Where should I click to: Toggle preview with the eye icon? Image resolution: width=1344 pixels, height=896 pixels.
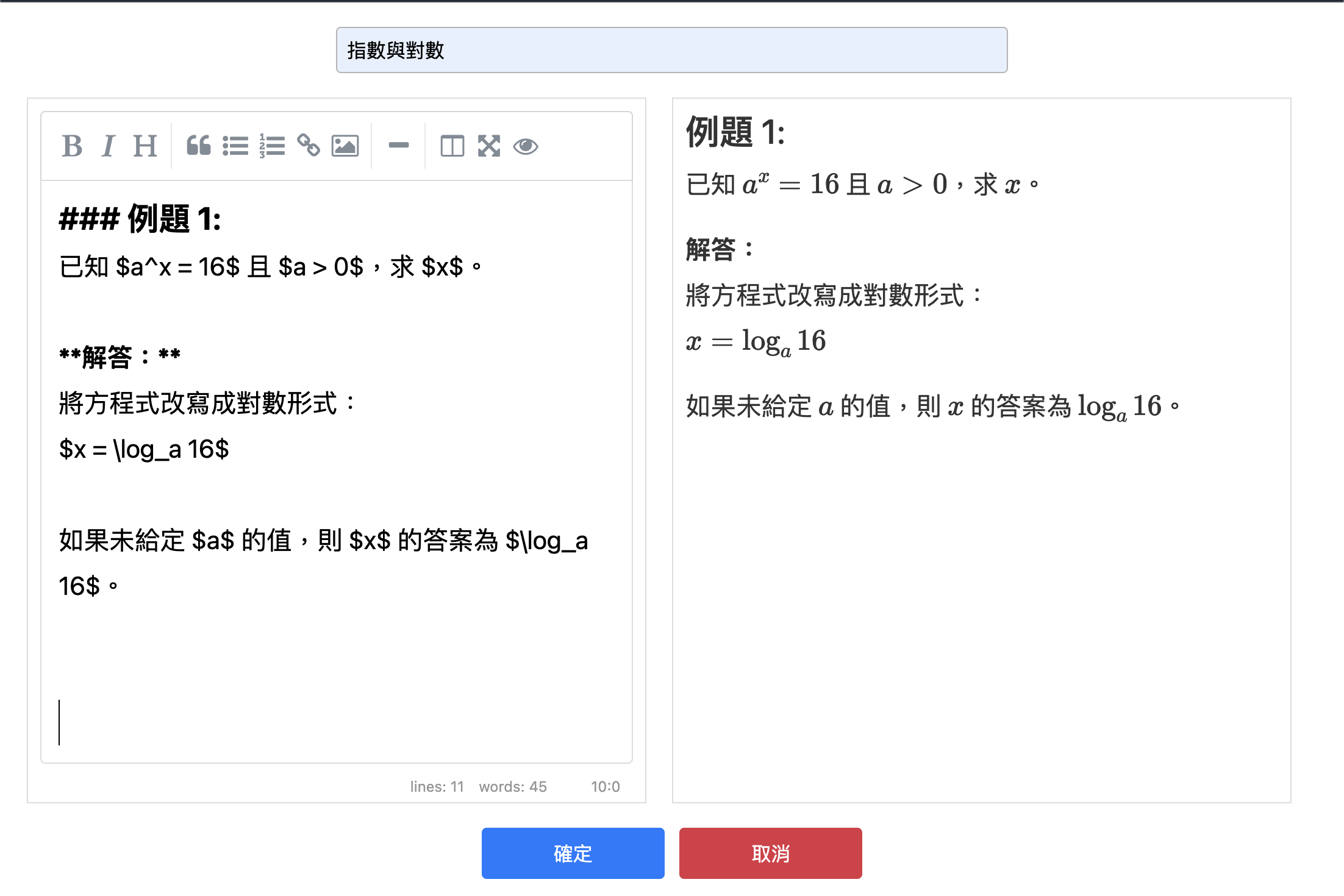[526, 146]
